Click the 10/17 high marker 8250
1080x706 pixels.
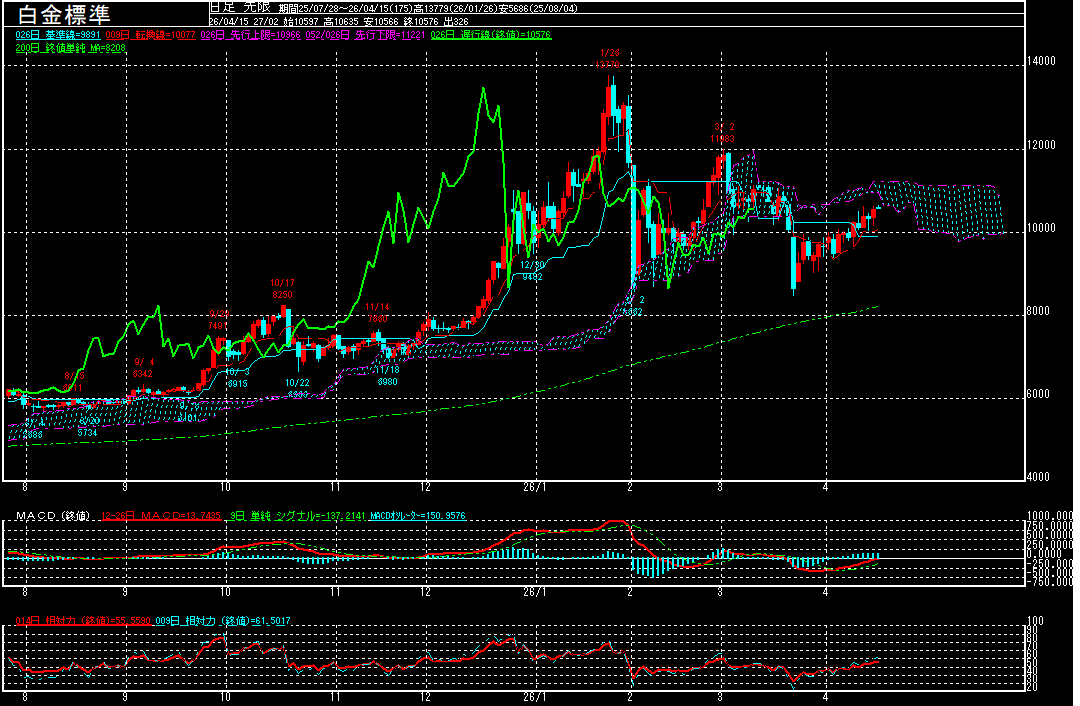click(x=282, y=289)
